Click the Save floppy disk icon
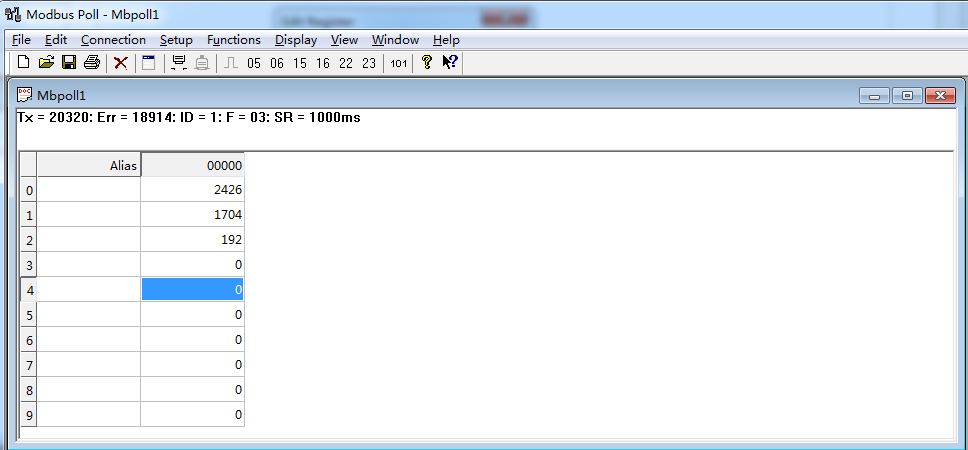Screen dimensions: 968x450 [x=69, y=62]
